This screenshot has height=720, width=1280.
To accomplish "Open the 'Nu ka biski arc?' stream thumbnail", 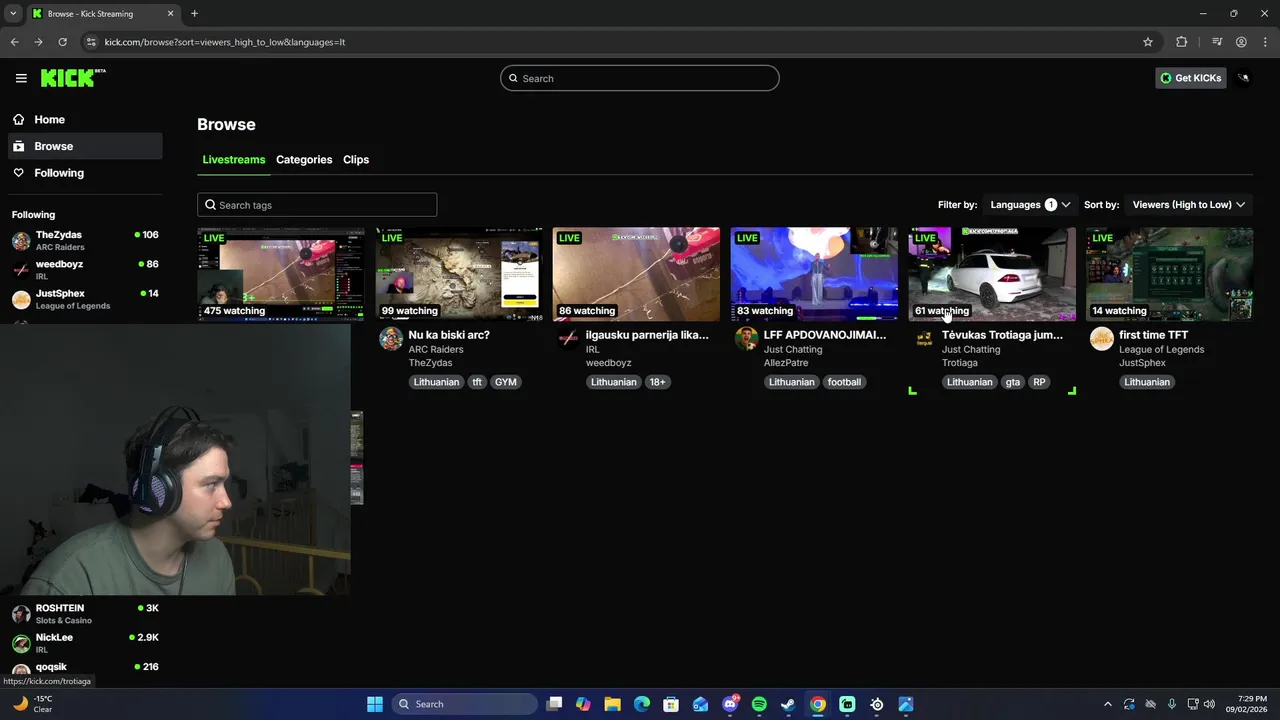I will (459, 274).
